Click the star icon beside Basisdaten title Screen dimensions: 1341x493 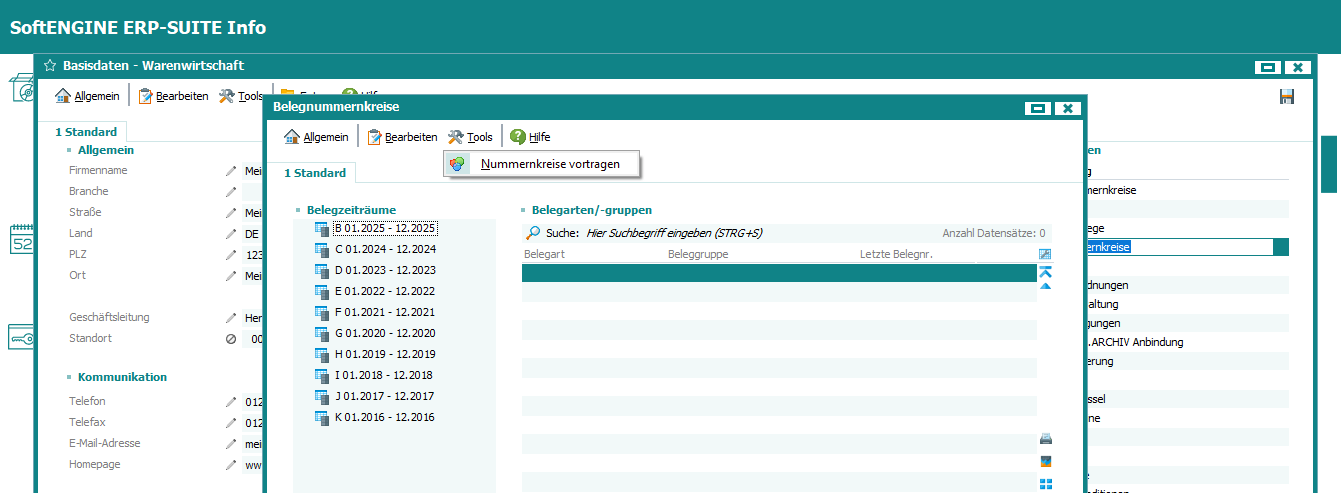pos(49,66)
